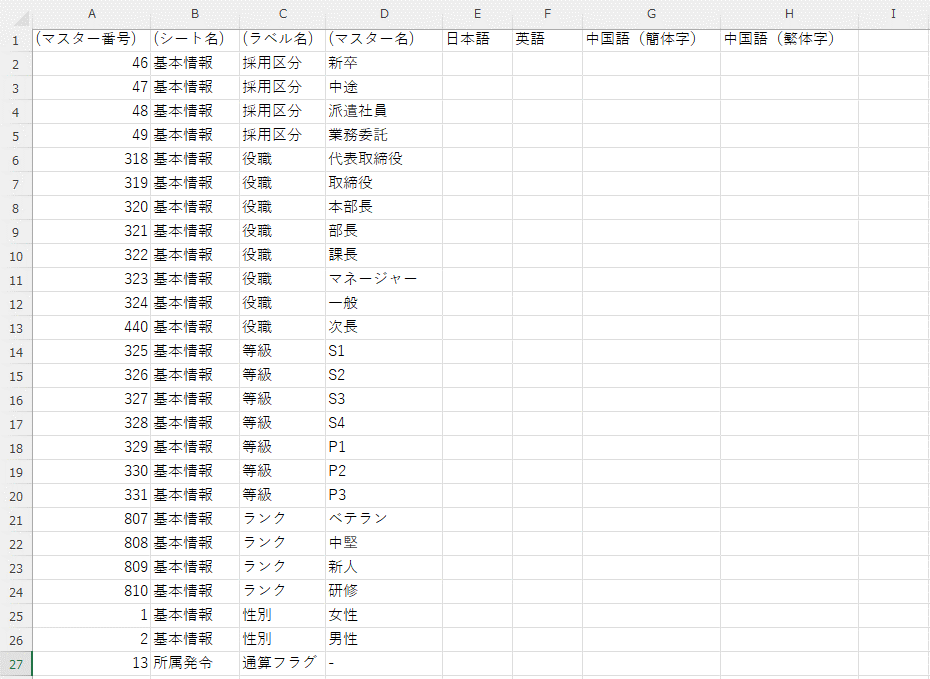Select the row 27 header
Image resolution: width=930 pixels, height=679 pixels.
point(16,663)
